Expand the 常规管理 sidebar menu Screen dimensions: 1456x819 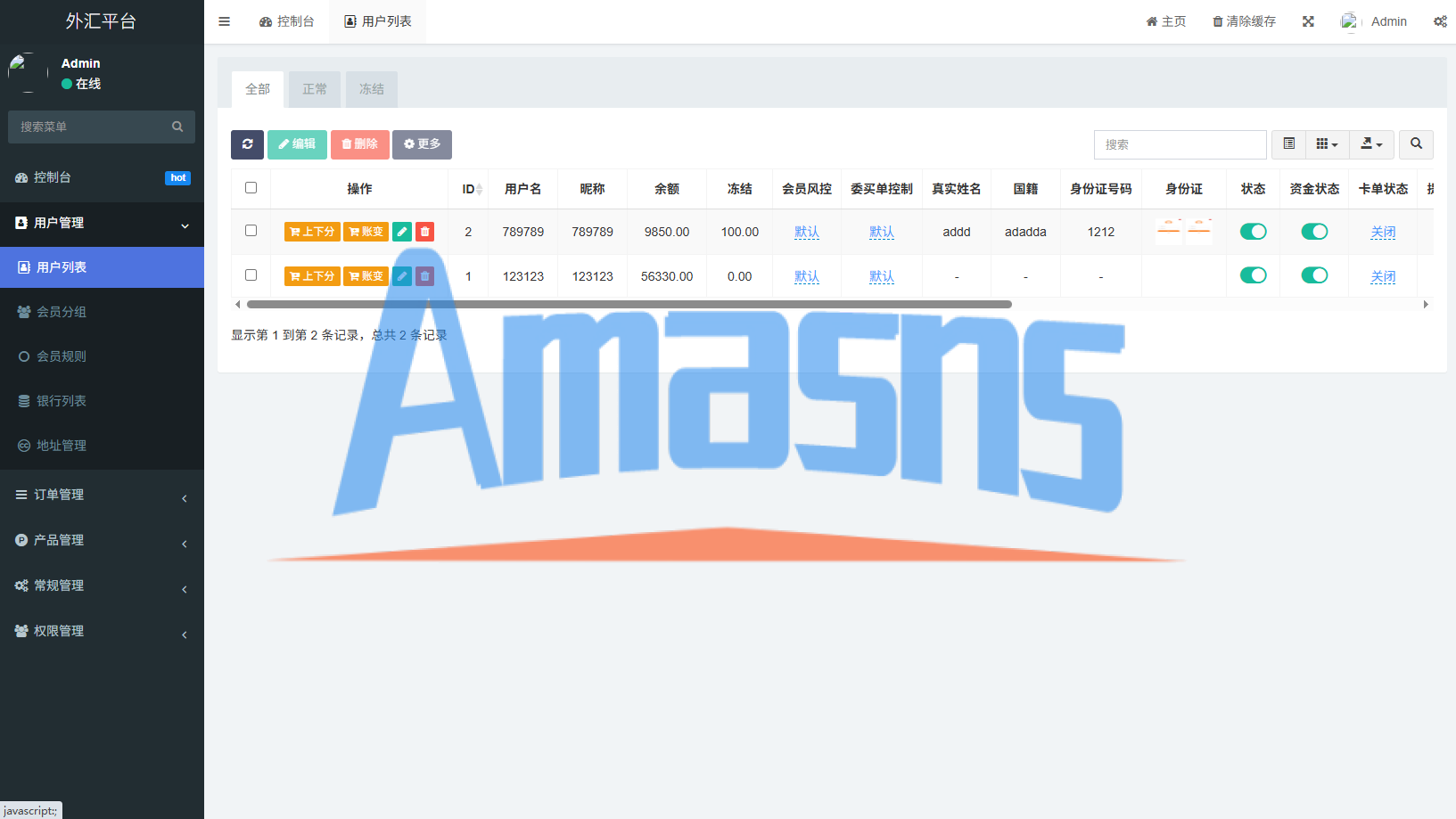point(102,586)
